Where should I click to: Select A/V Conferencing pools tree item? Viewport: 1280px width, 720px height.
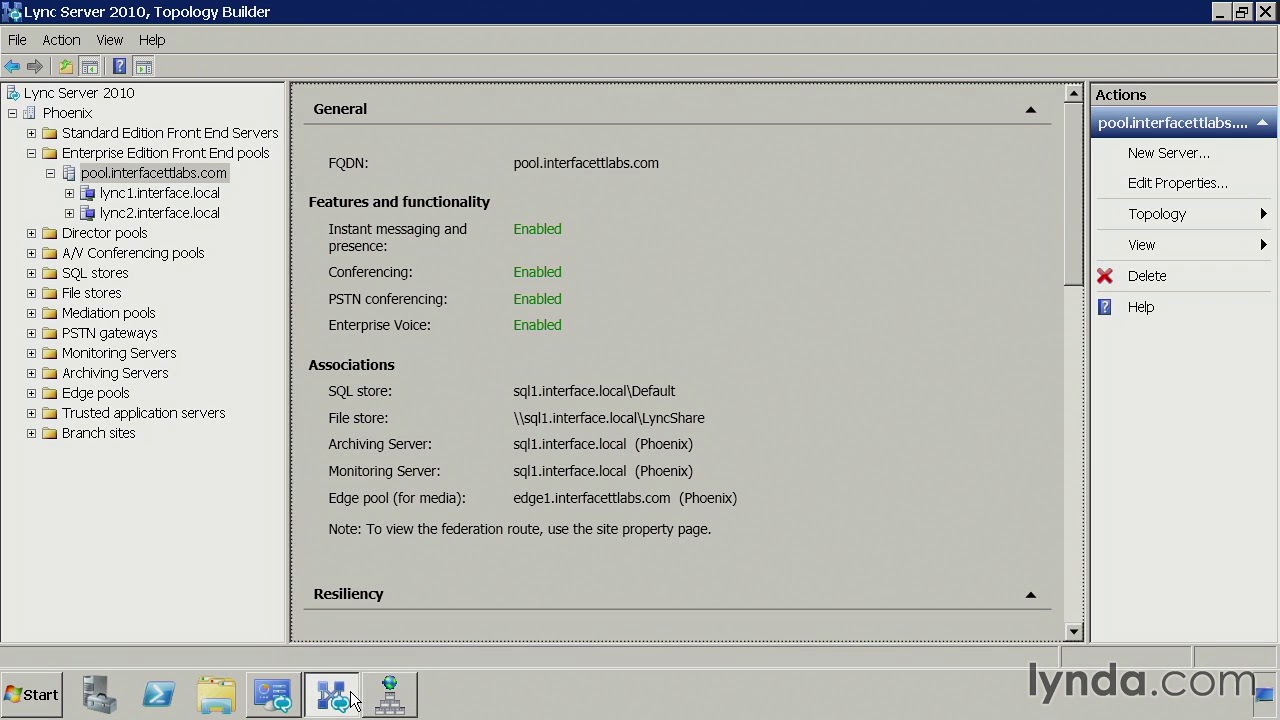[x=133, y=253]
